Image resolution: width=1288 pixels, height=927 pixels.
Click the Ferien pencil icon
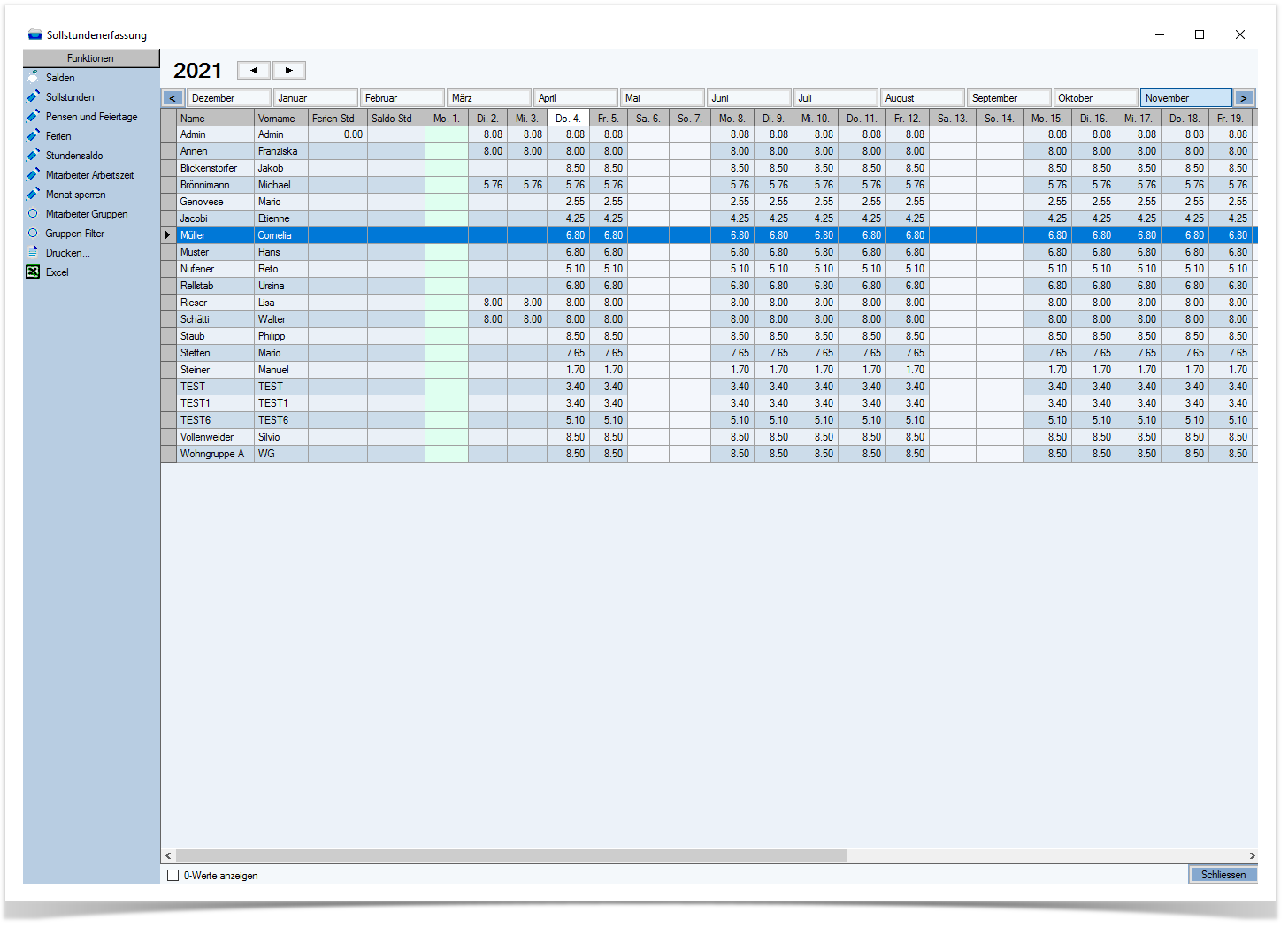tap(33, 135)
